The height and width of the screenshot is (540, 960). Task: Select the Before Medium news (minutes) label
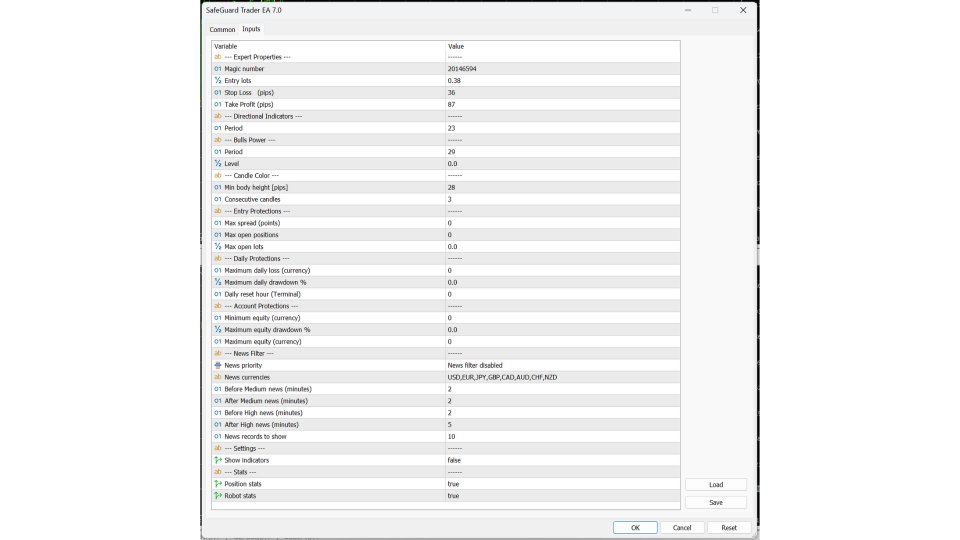pyautogui.click(x=268, y=389)
